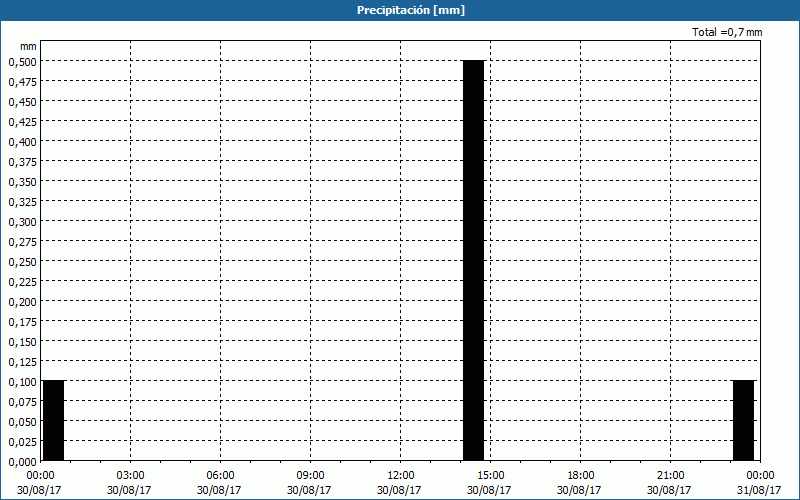Click the 0,125 y-axis value
The width and height of the screenshot is (800, 500).
[22, 362]
